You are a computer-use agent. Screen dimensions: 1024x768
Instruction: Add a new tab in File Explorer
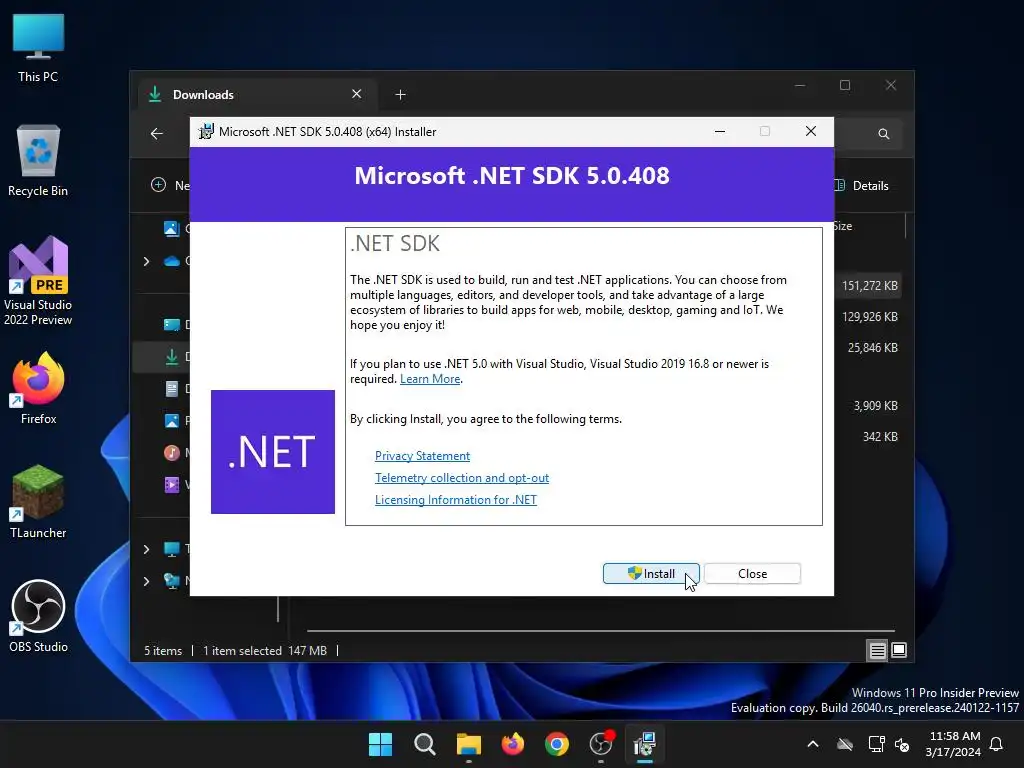[400, 95]
